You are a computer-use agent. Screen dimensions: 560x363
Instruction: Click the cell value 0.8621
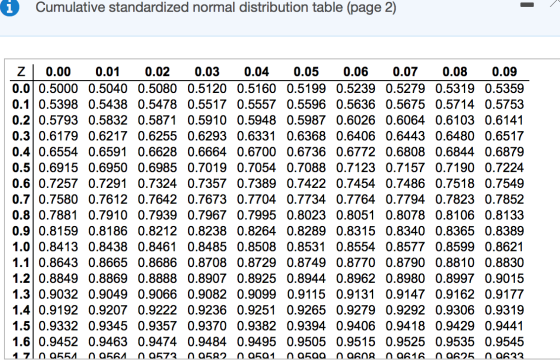(504, 247)
